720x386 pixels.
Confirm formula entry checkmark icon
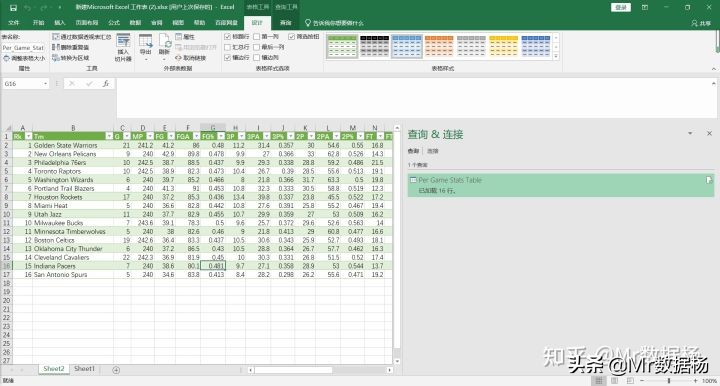coord(89,84)
